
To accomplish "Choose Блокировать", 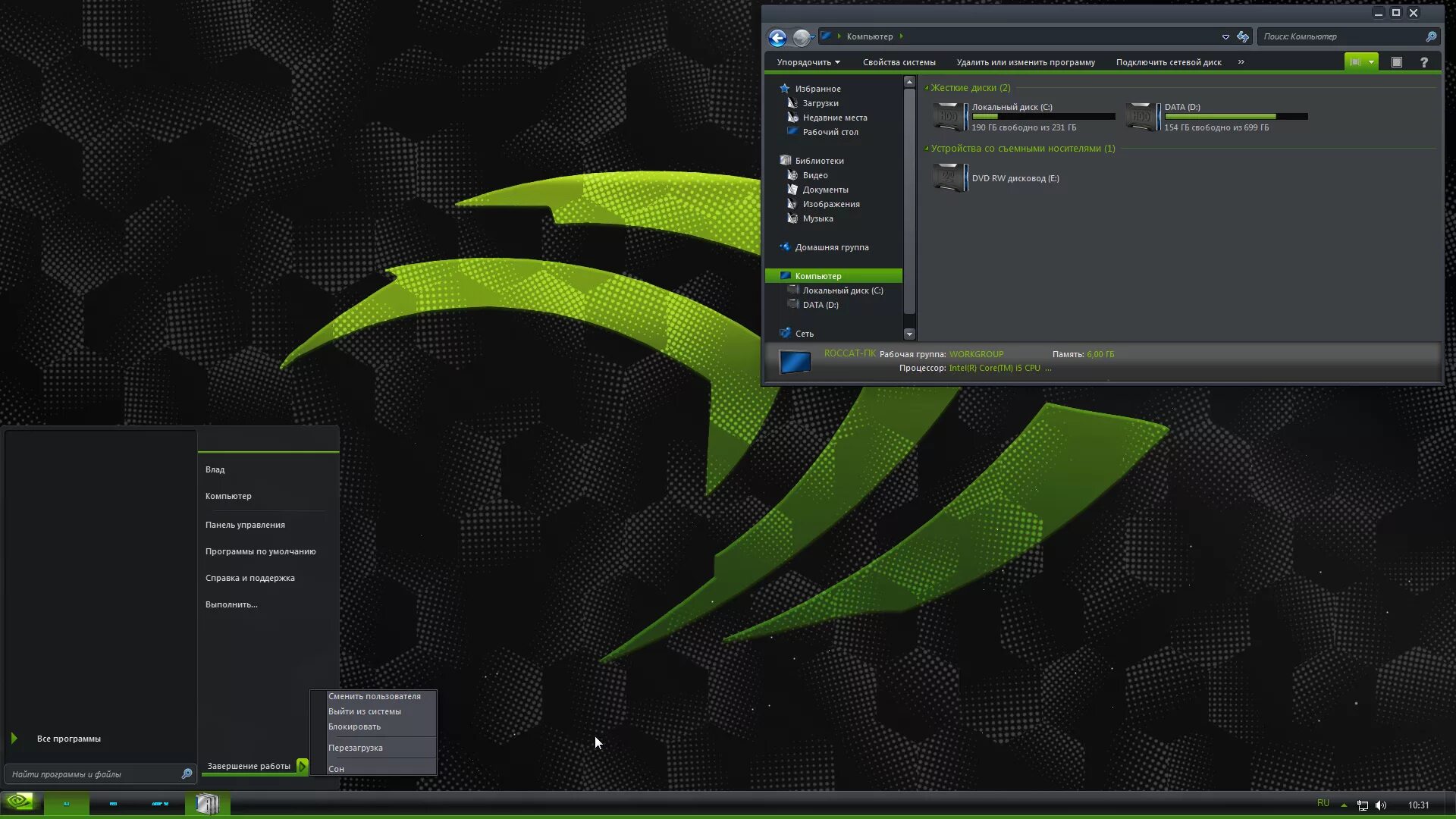I will point(354,726).
